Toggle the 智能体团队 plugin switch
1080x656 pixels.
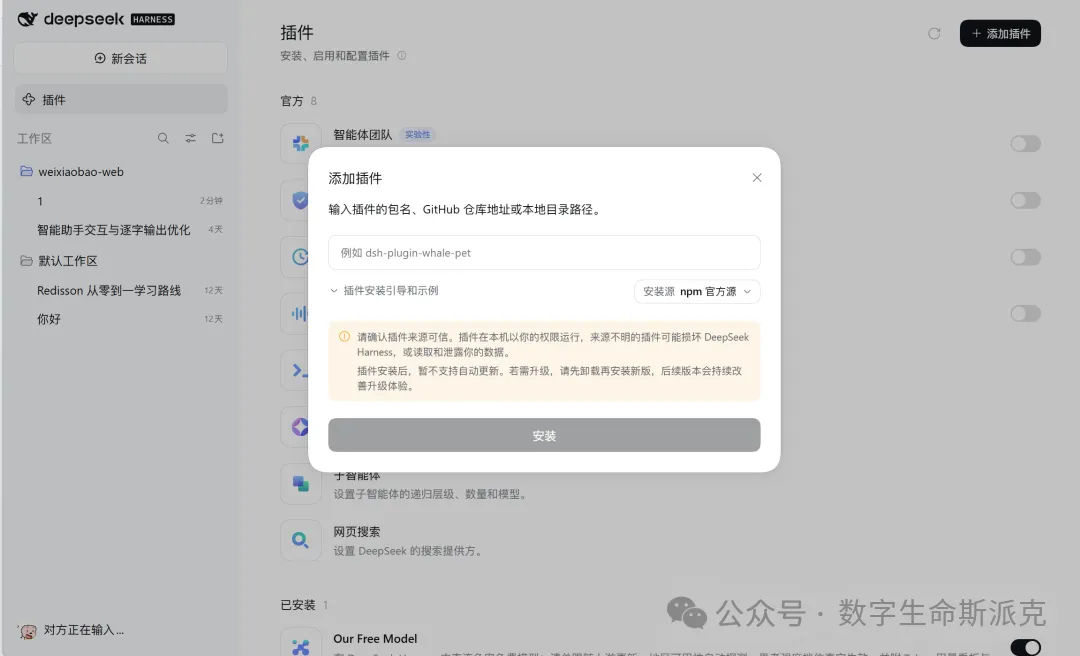point(1026,143)
